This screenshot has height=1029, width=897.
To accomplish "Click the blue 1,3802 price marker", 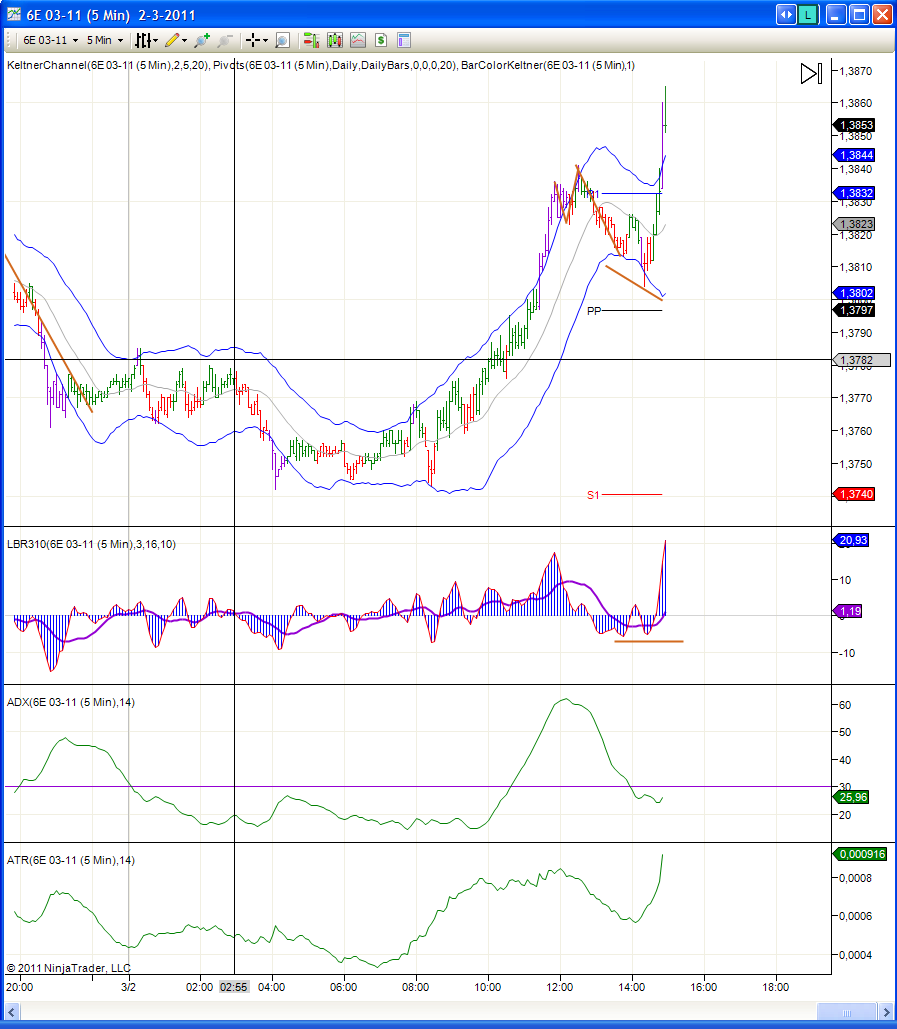I will point(854,293).
